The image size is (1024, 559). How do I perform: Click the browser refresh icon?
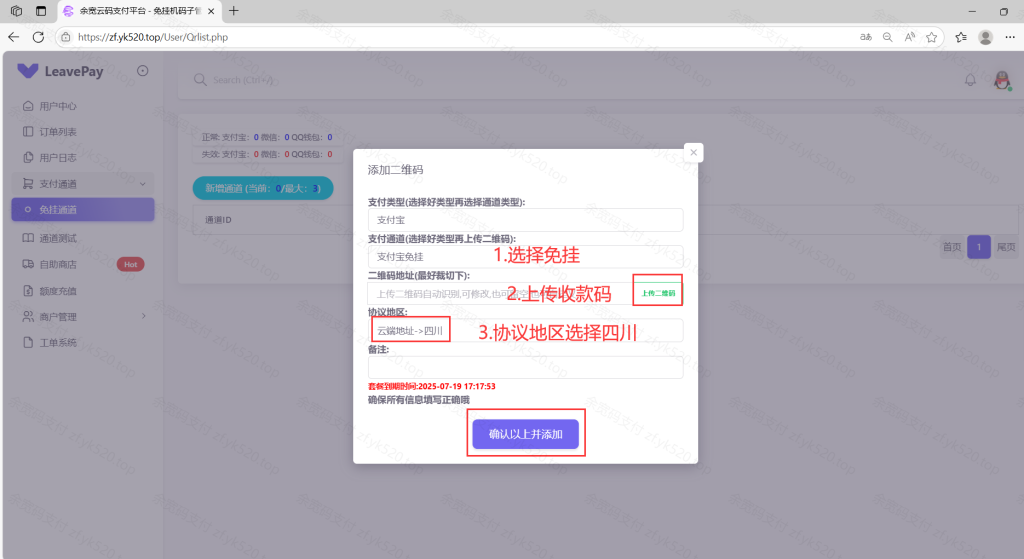38,37
